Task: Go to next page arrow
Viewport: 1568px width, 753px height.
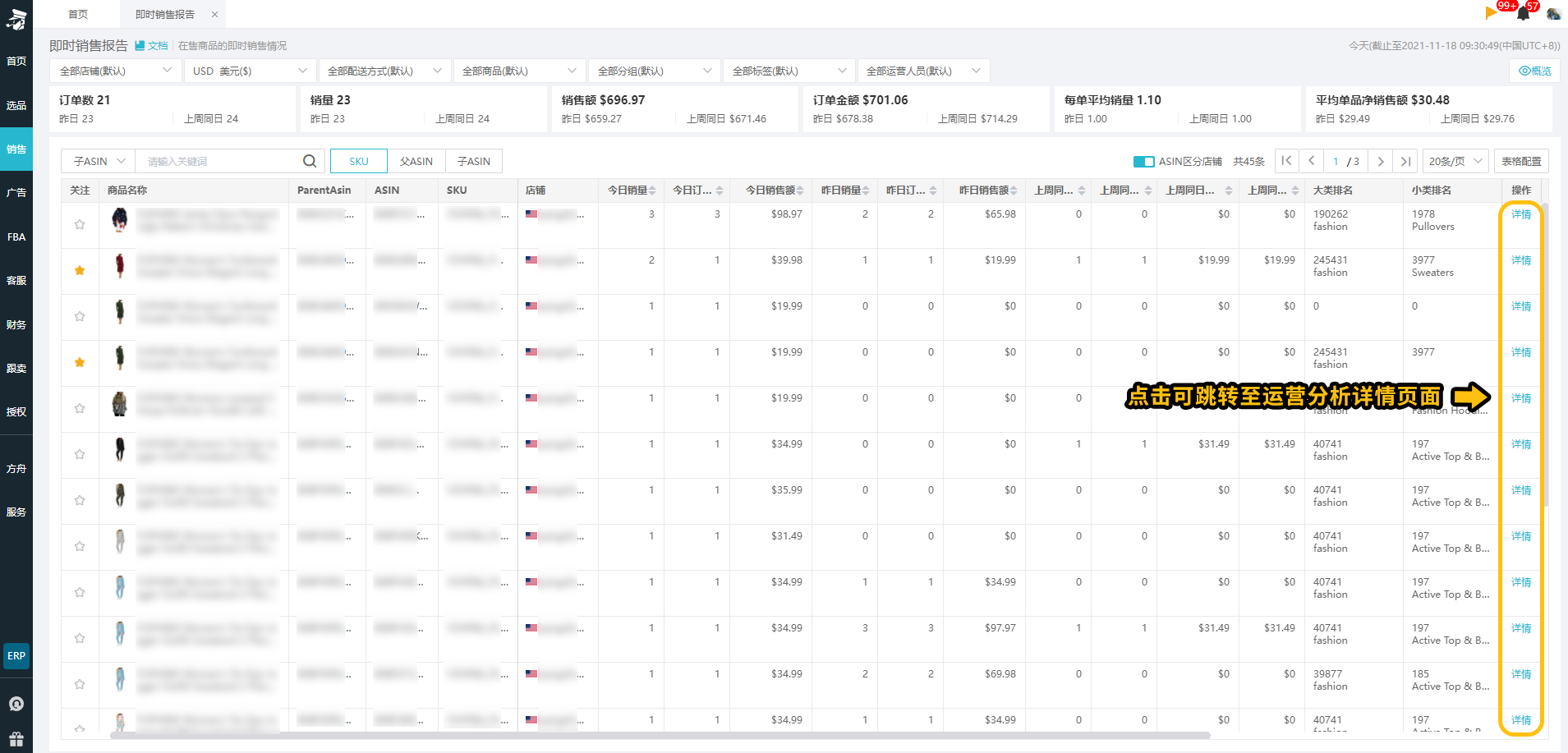Action: 1381,161
